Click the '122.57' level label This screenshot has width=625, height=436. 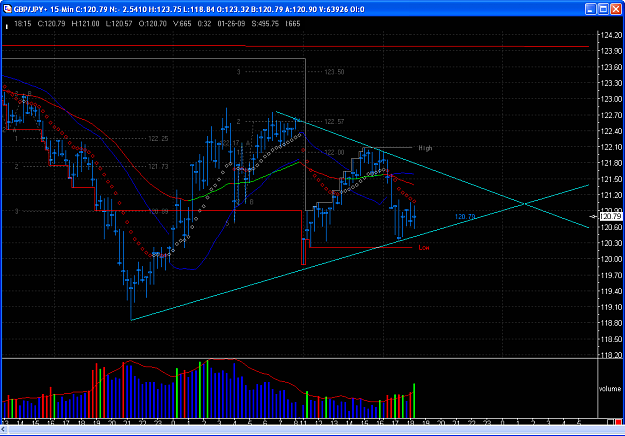click(x=334, y=122)
